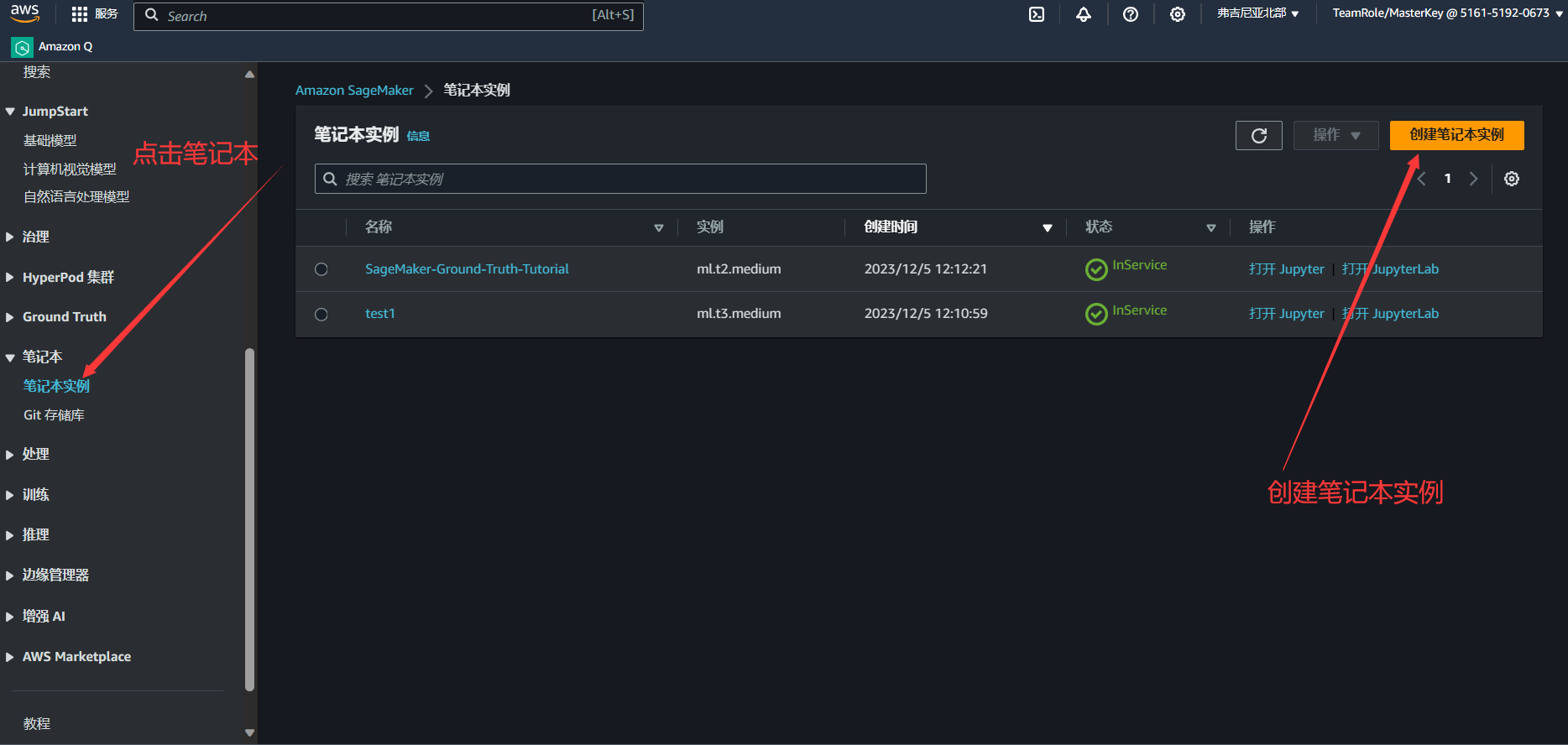Click the InService status icon for test1

click(1096, 314)
